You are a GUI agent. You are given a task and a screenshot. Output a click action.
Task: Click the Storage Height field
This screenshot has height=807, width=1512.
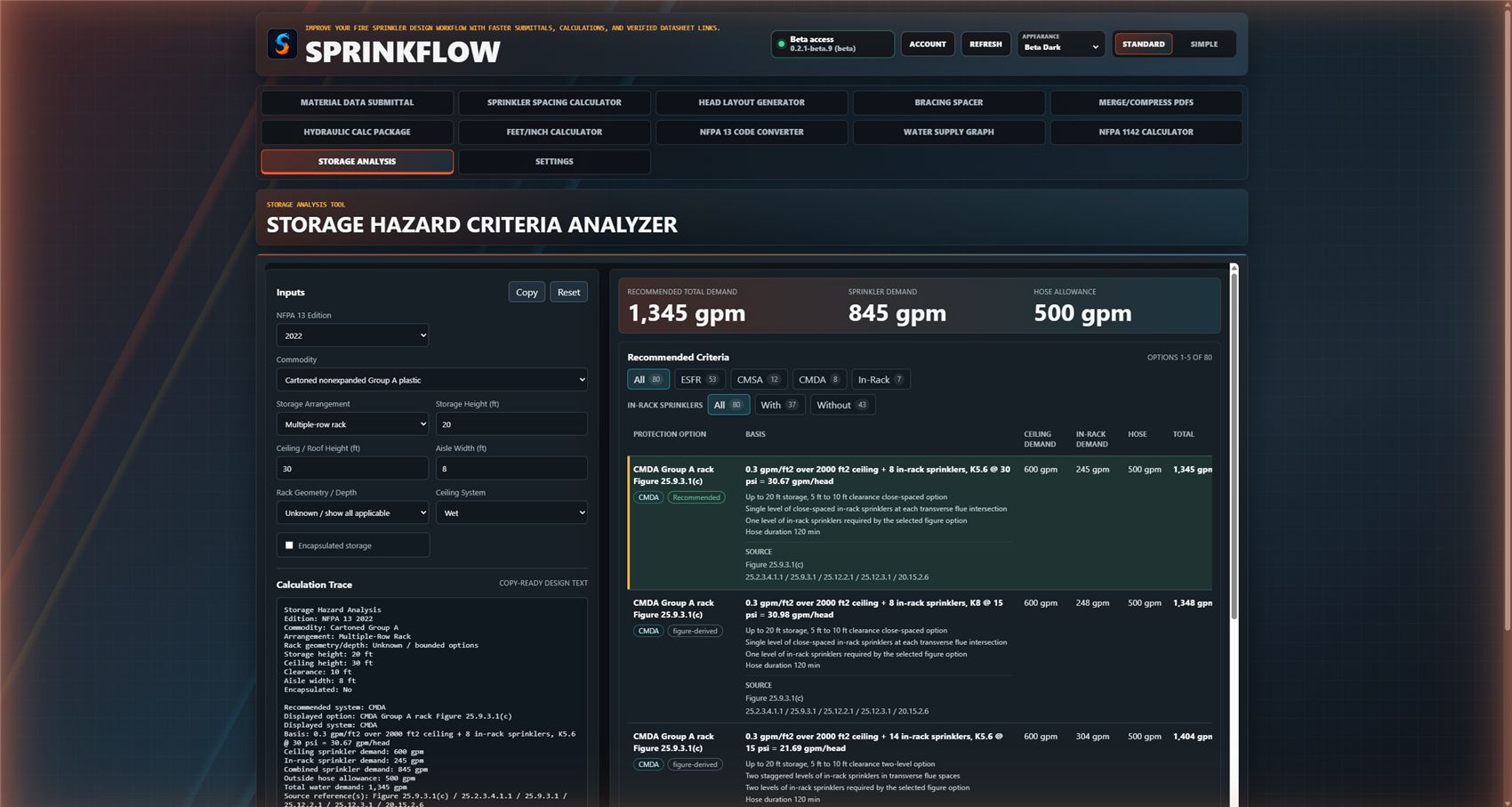[x=511, y=424]
